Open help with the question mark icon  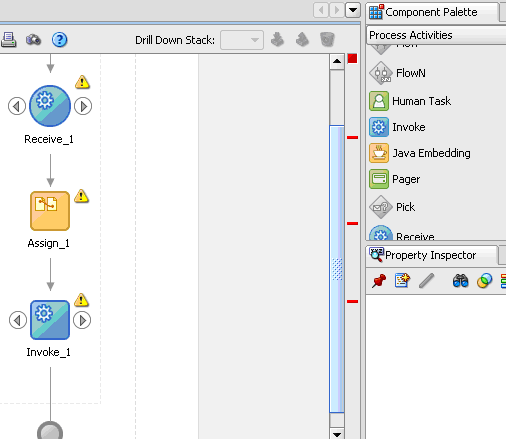coord(59,40)
